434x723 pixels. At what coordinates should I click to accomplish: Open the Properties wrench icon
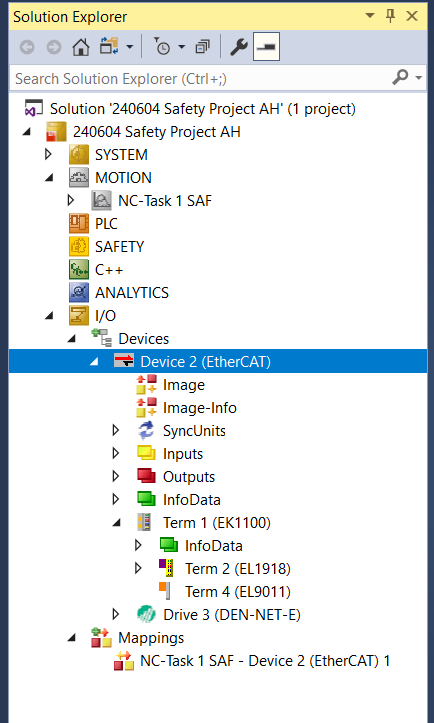click(x=238, y=47)
